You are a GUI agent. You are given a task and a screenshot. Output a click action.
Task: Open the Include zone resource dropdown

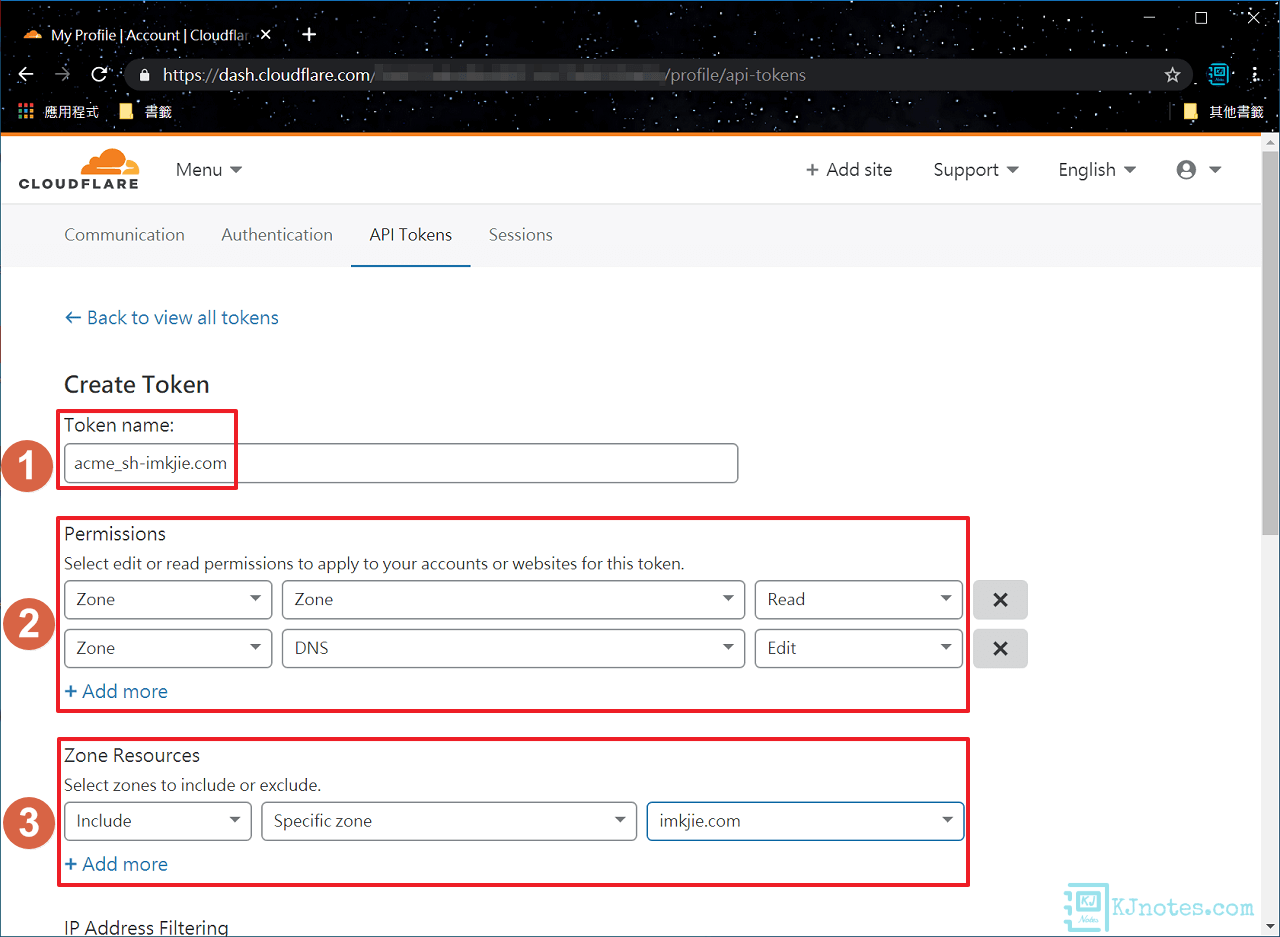pyautogui.click(x=157, y=821)
